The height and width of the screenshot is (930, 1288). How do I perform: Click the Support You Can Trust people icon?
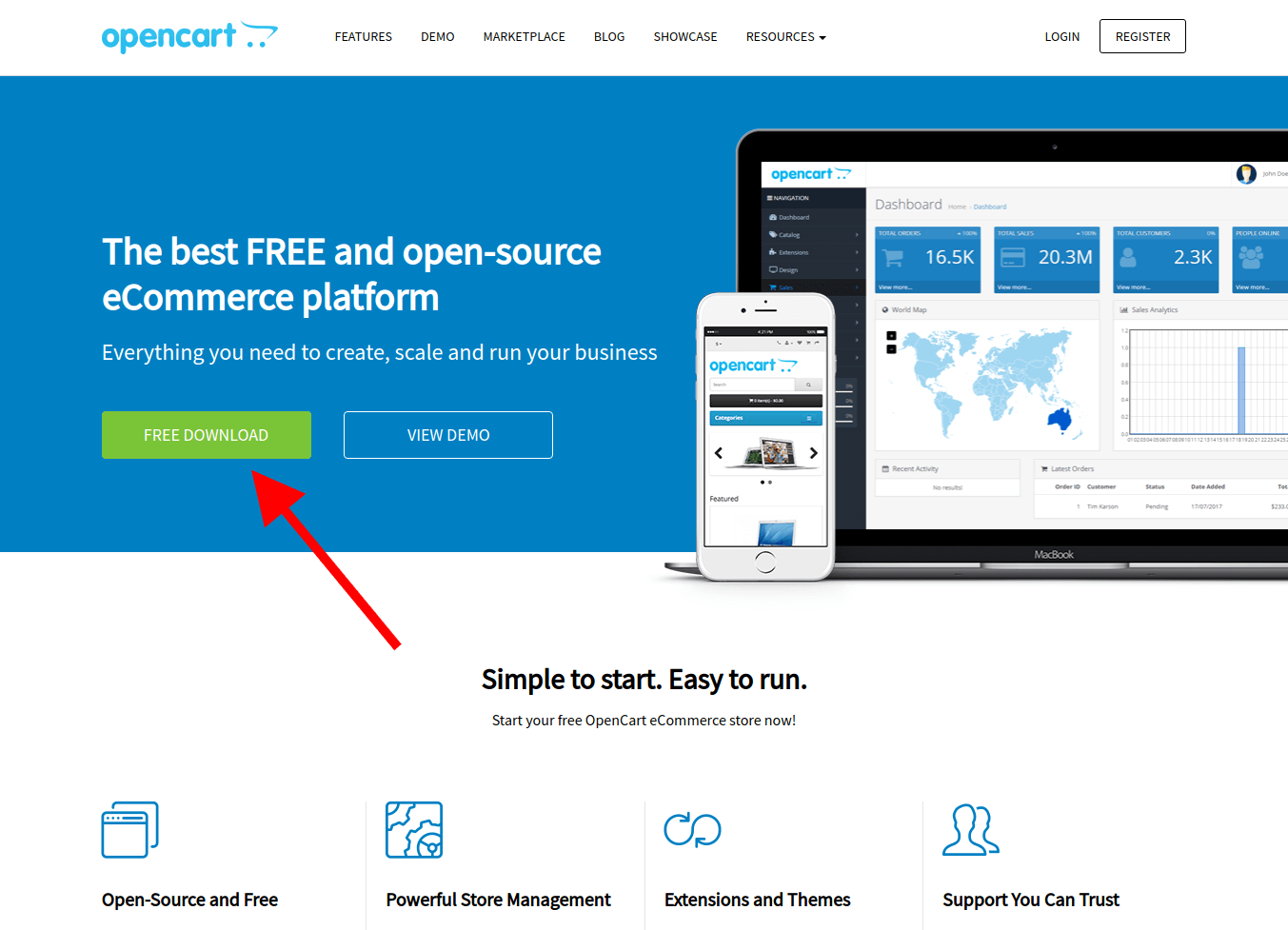click(971, 829)
